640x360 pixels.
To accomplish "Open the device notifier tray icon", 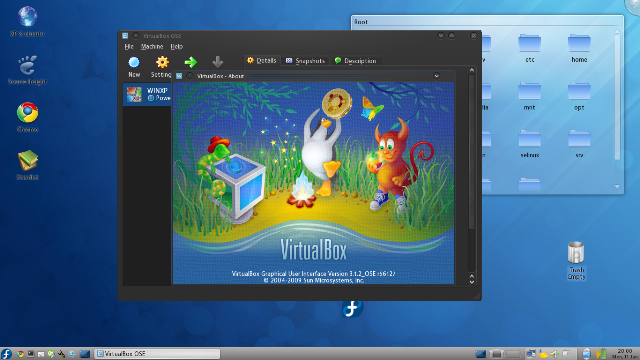I will point(566,353).
